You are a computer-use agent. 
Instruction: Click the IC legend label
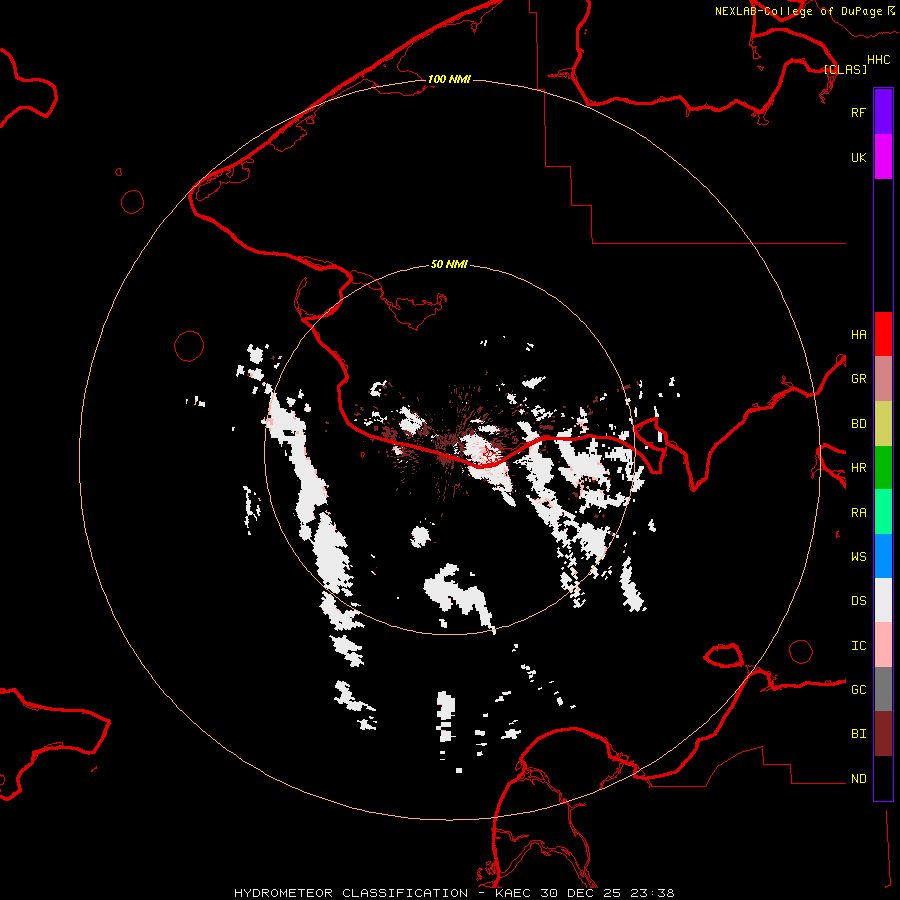point(858,645)
